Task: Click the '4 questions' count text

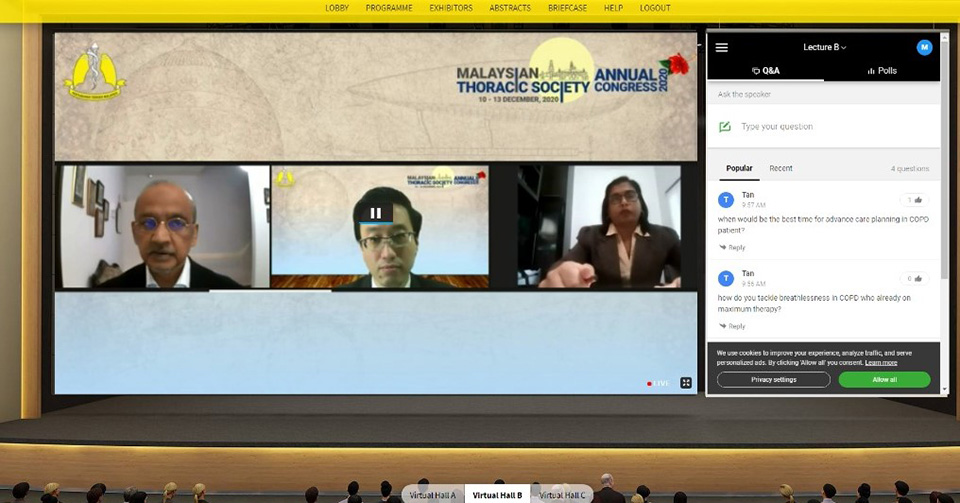Action: click(910, 169)
